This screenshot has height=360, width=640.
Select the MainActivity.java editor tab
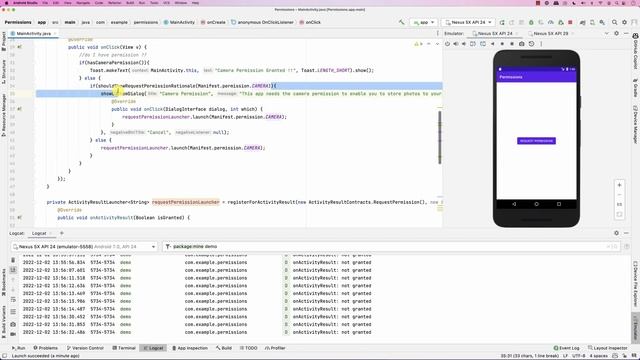[33, 33]
